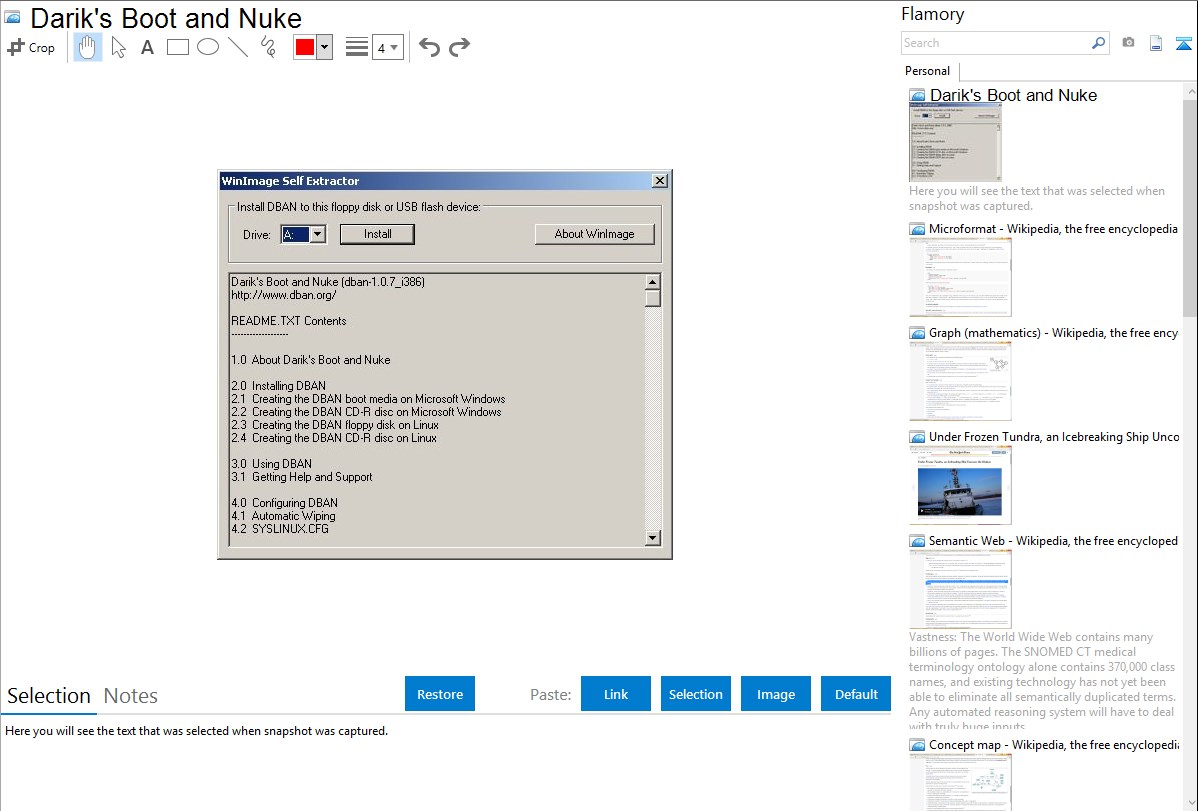Click the snapshot list vertical scrollbar
This screenshot has height=811, width=1198.
point(1190,207)
